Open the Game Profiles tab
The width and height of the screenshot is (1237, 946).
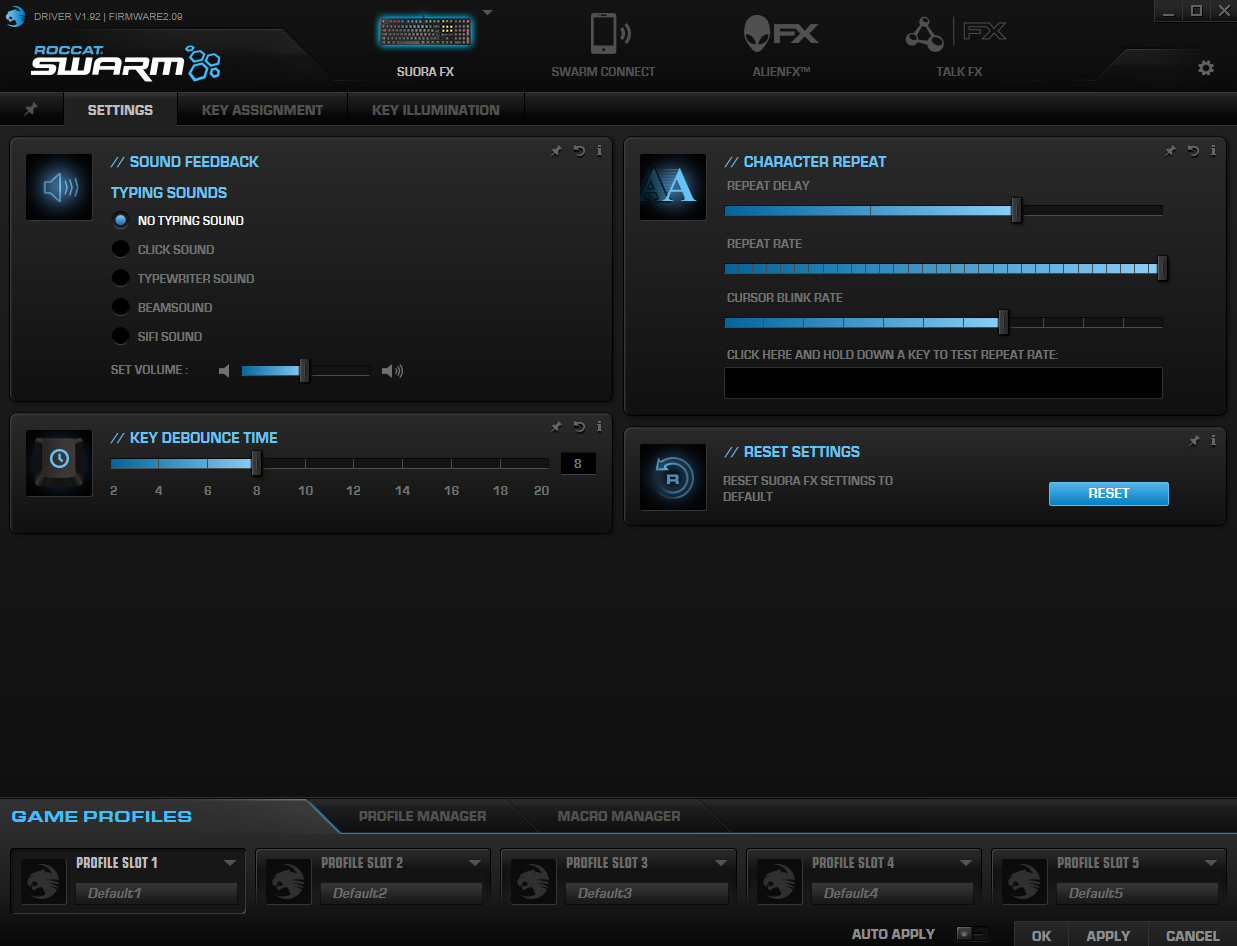101,817
